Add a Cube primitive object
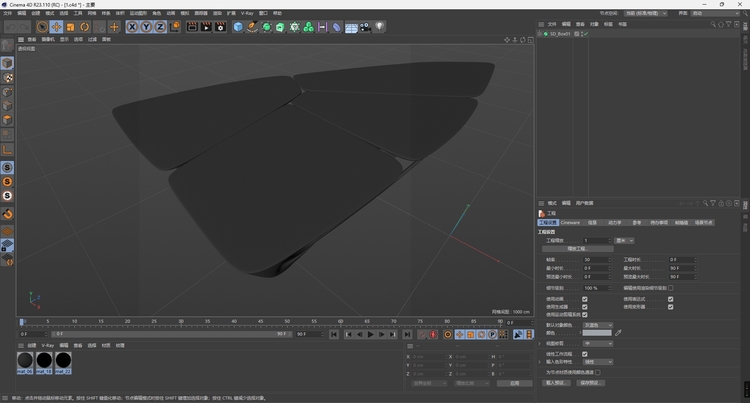Image resolution: width=750 pixels, height=403 pixels. (x=238, y=27)
